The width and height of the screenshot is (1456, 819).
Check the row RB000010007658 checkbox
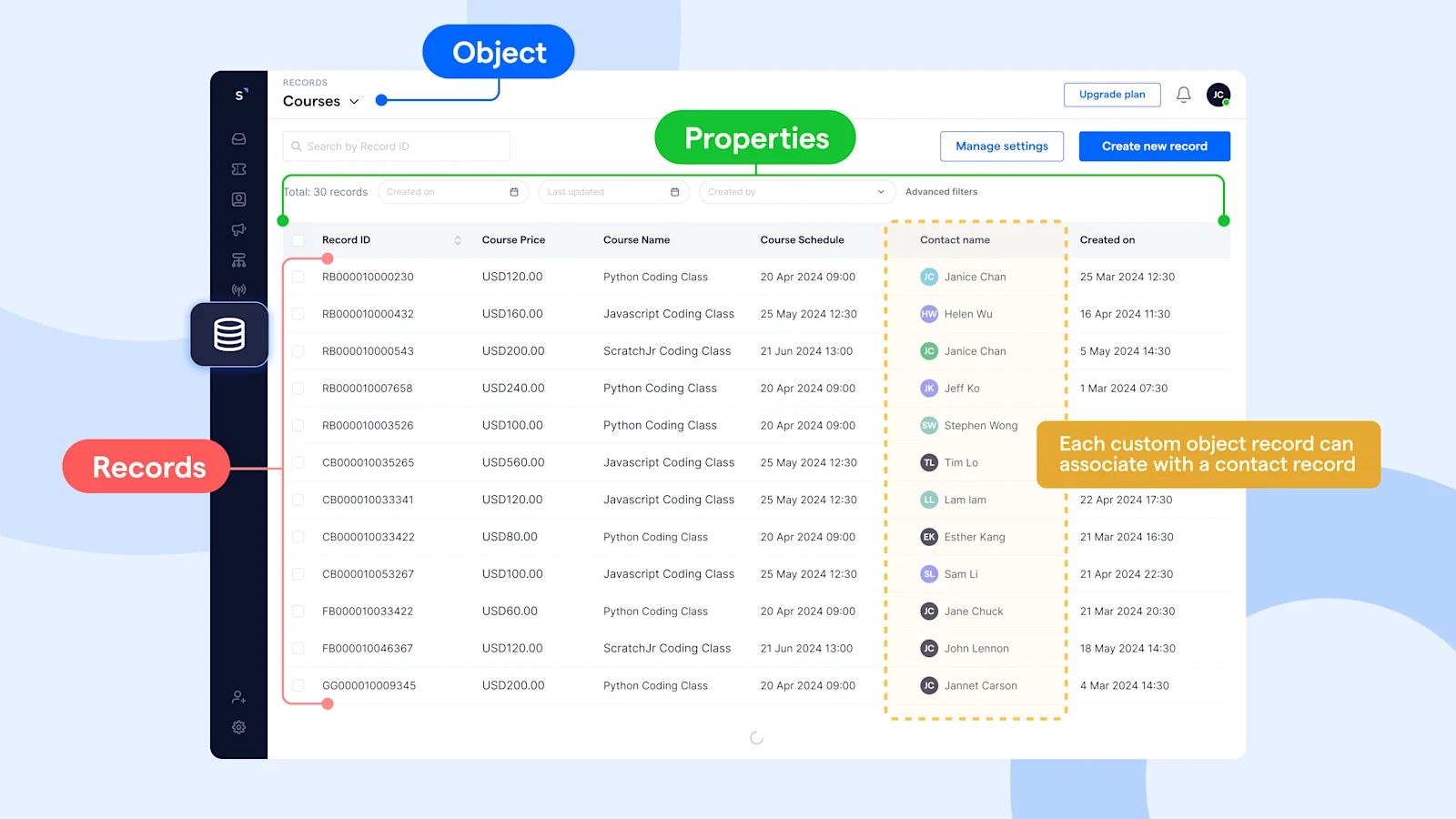[x=298, y=389]
